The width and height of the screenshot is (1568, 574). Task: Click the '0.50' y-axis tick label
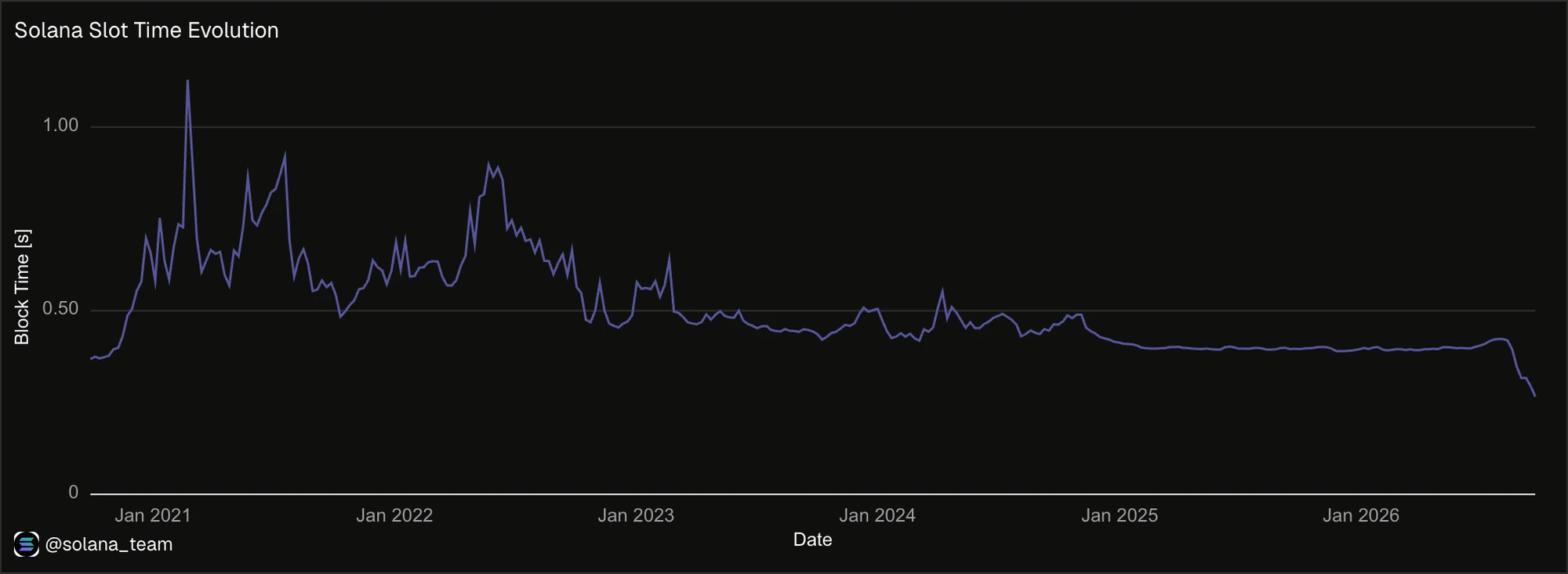[x=60, y=309]
